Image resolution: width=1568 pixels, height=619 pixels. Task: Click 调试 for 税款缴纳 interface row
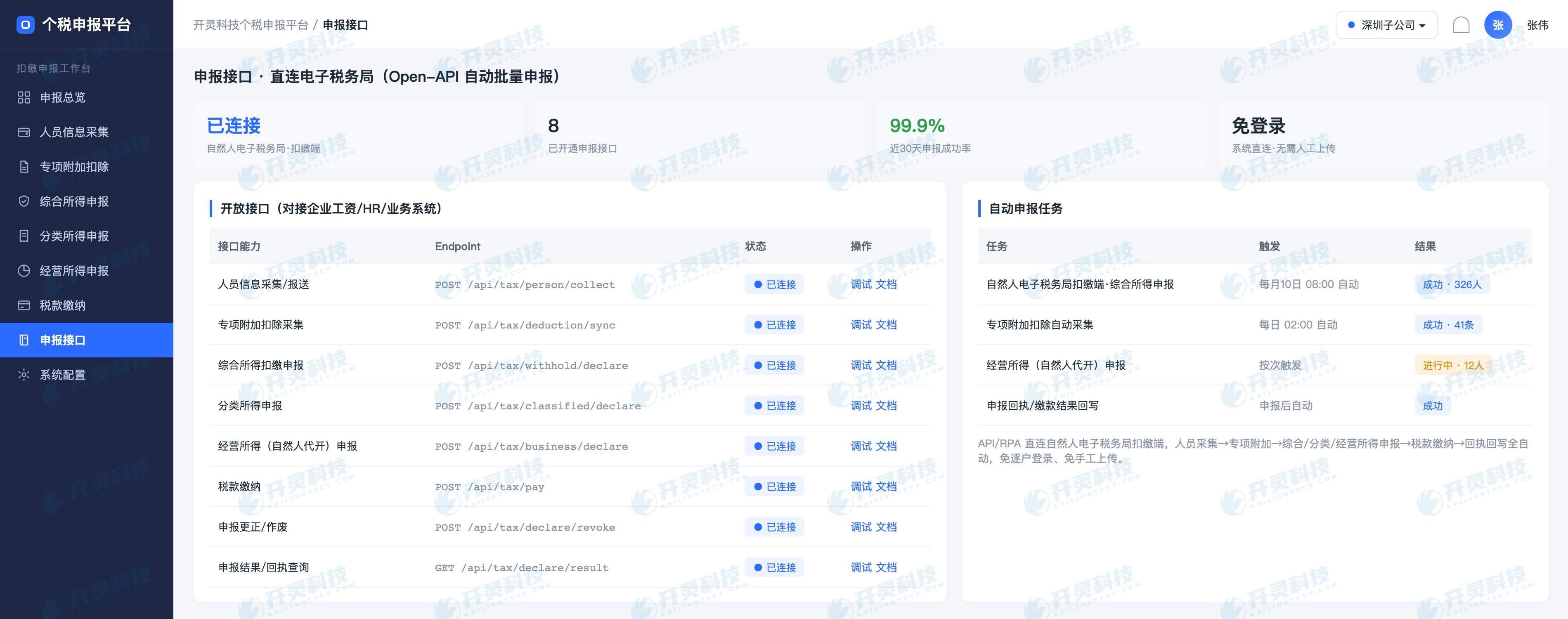(861, 487)
